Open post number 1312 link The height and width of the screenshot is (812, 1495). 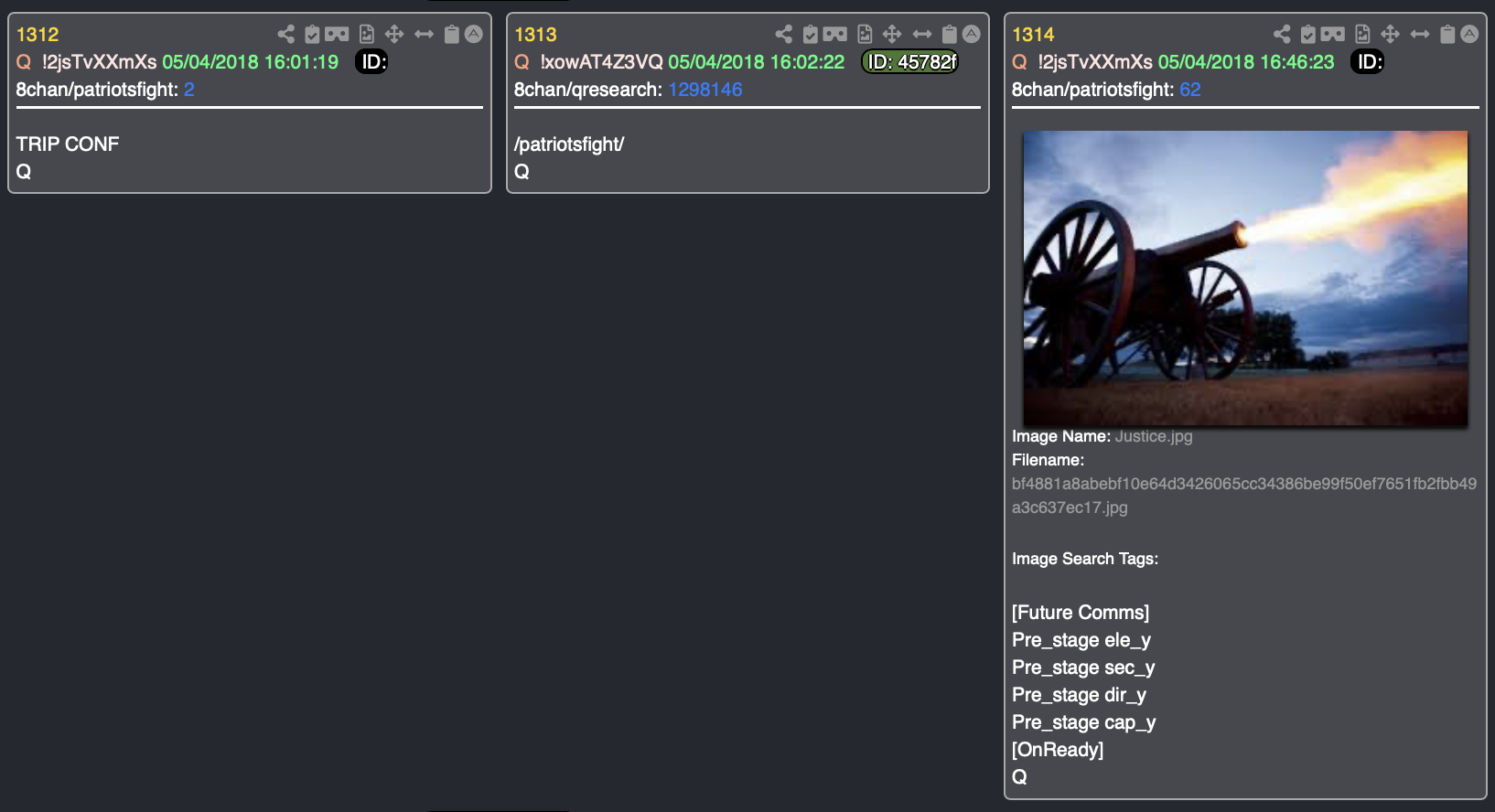[38, 35]
